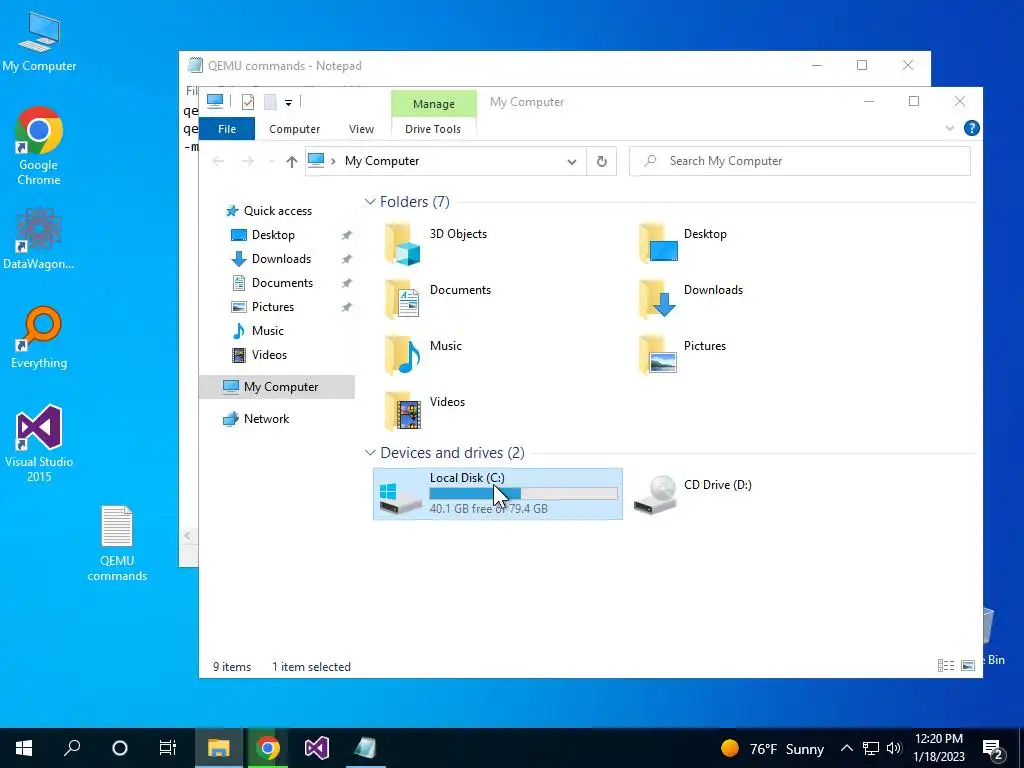1024x768 pixels.
Task: Open the taskbar search magnifier
Action: tap(72, 748)
